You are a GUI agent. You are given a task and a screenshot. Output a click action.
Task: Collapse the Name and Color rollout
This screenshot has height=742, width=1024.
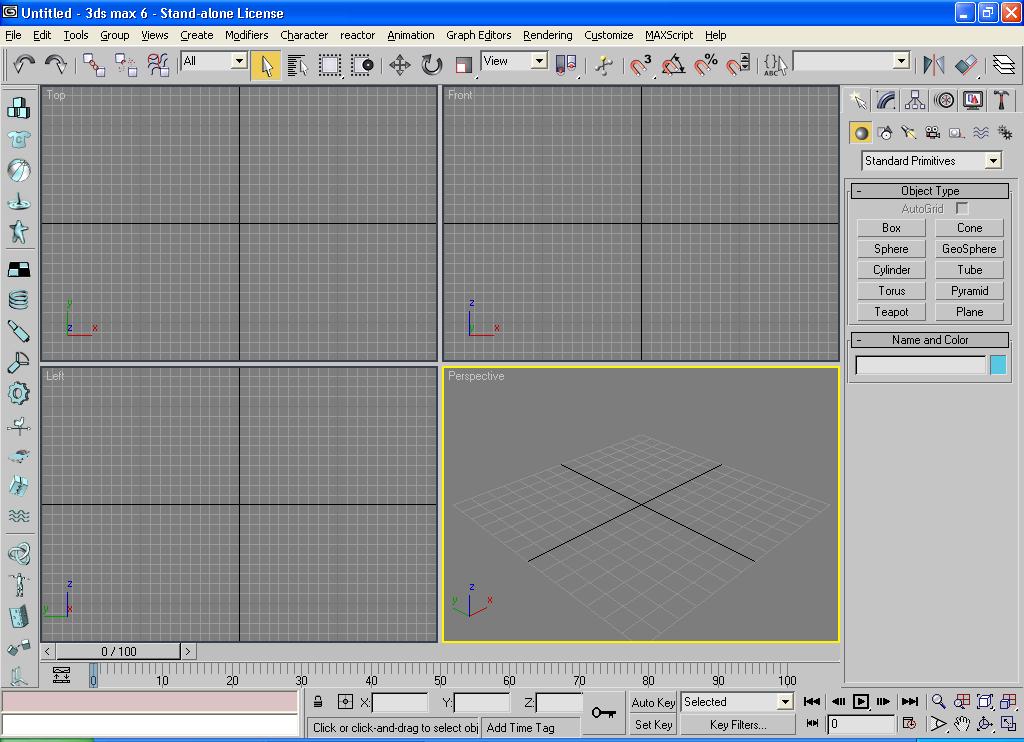[x=930, y=340]
